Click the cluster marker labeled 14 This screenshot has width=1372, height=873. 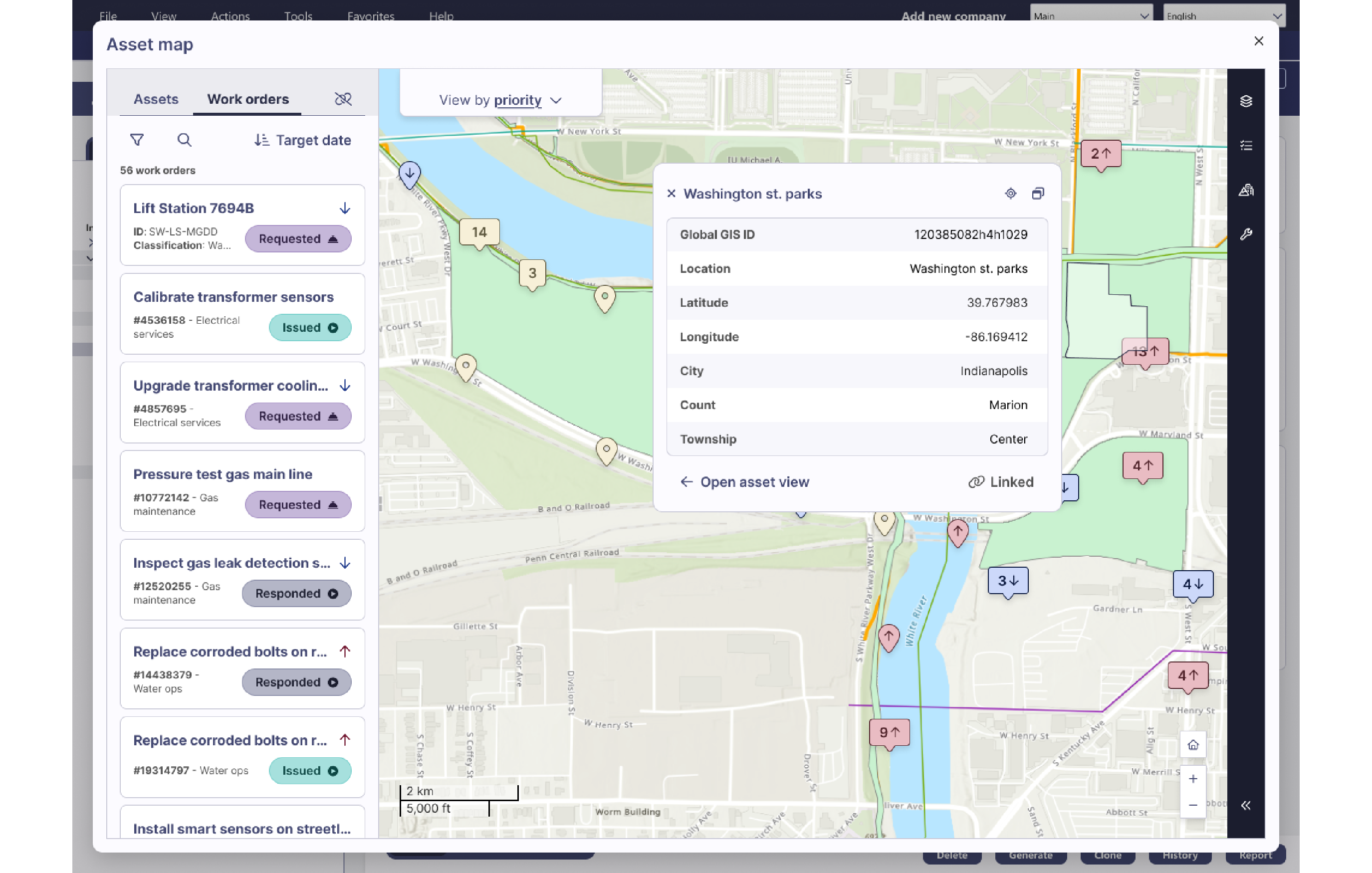pos(479,232)
